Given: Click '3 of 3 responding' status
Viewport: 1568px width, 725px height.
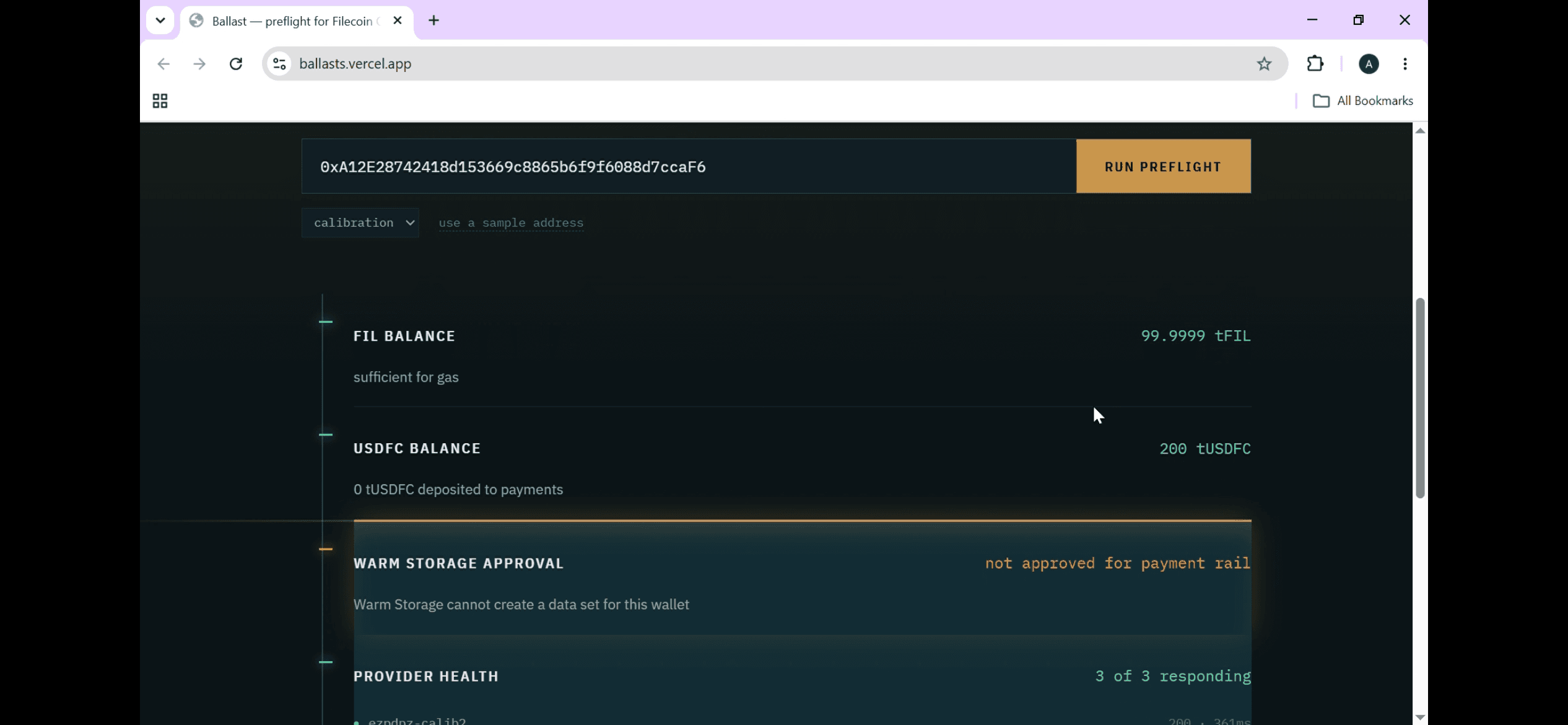Looking at the screenshot, I should 1173,676.
